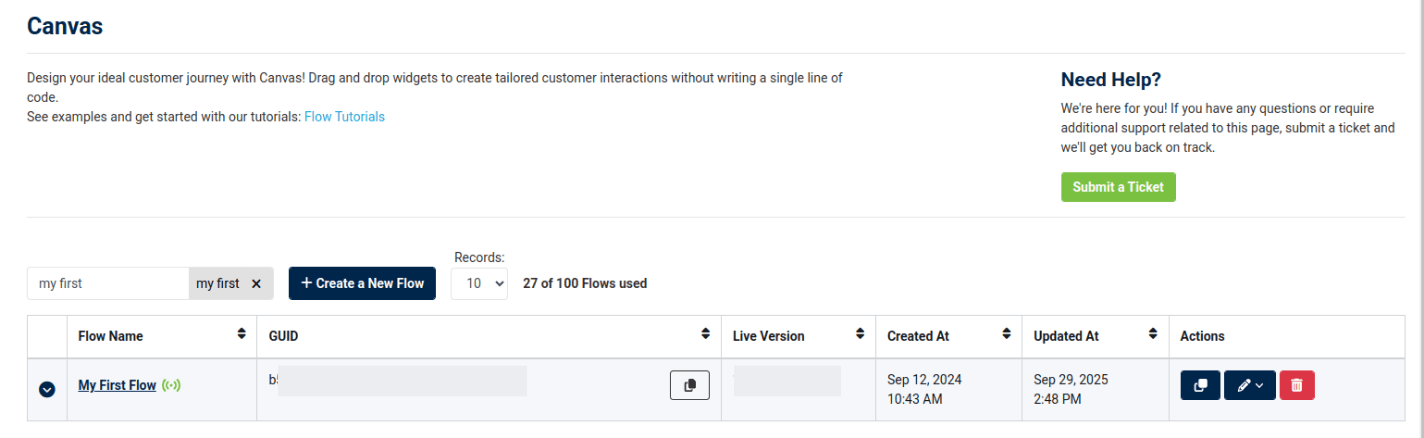
Task: Open the pencil edit dropdown for the flow
Action: [x=1249, y=385]
